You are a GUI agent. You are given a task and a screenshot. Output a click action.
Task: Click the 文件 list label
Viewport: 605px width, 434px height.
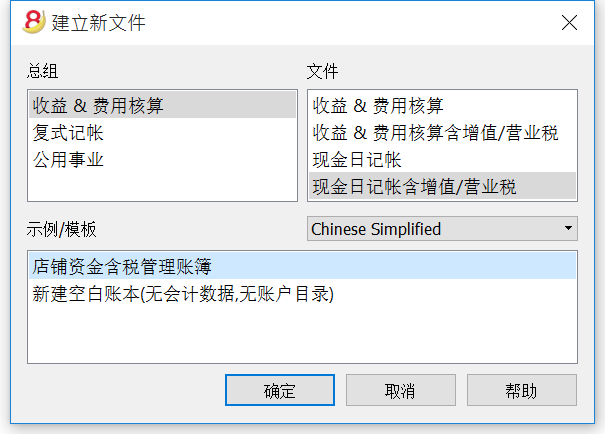[322, 71]
